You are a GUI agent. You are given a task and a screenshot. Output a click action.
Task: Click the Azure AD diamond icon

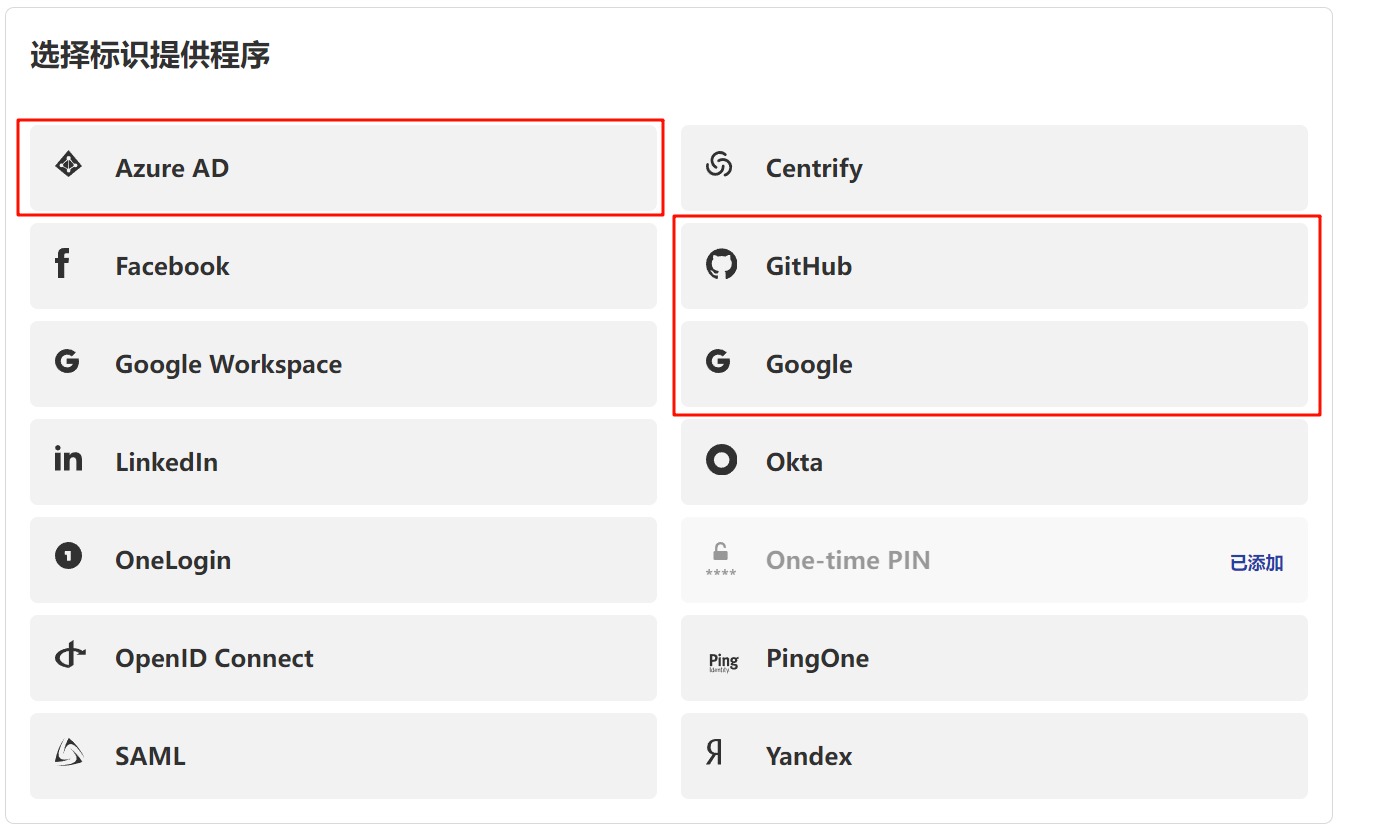click(x=68, y=165)
